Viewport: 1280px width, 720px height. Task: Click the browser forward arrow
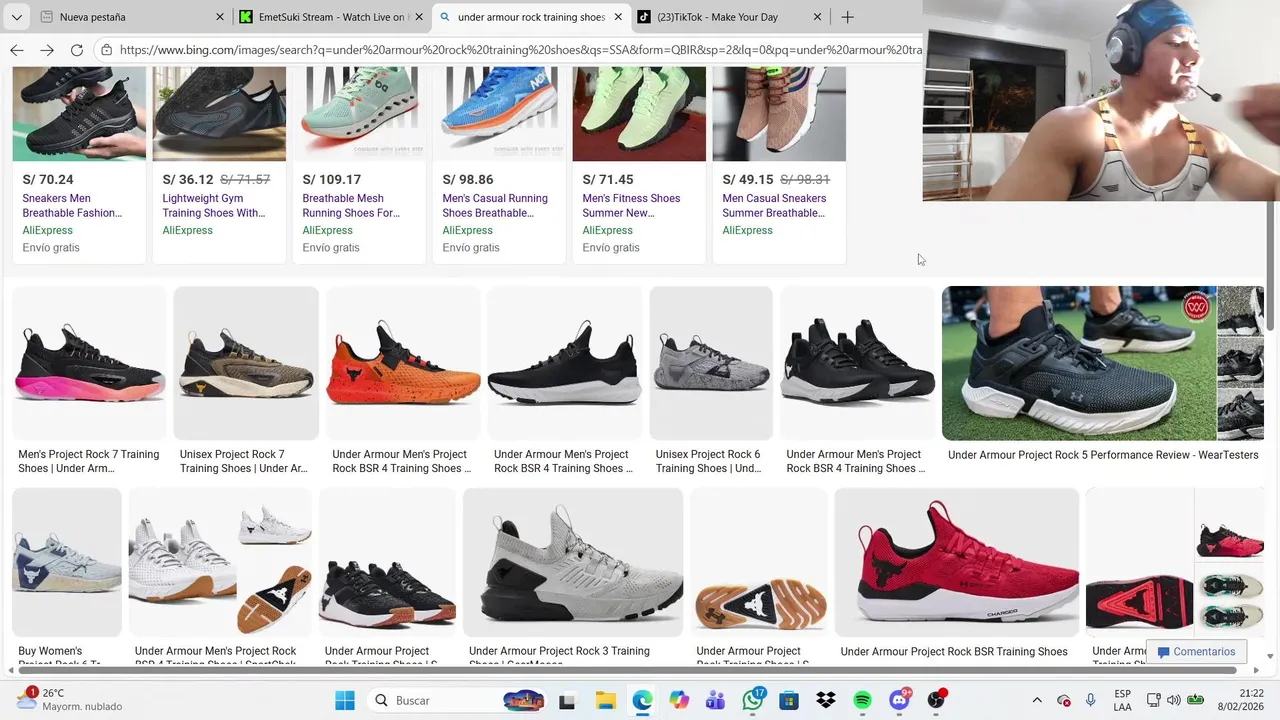click(47, 49)
